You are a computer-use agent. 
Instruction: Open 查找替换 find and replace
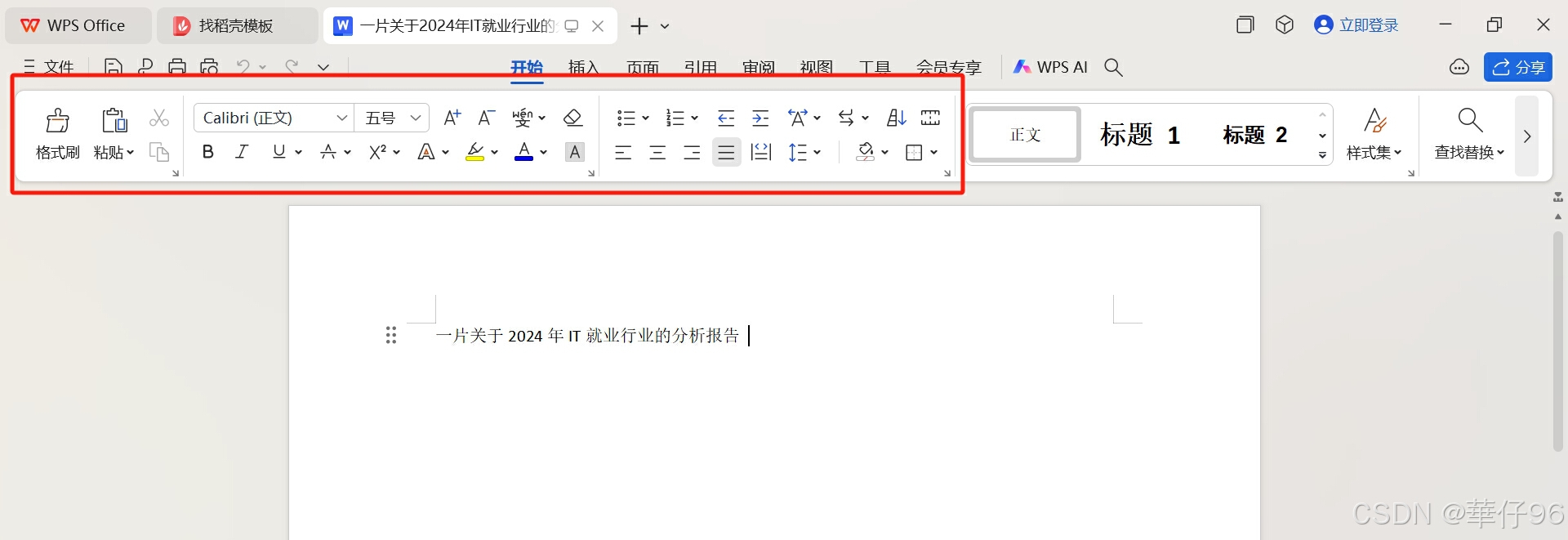tap(1469, 134)
